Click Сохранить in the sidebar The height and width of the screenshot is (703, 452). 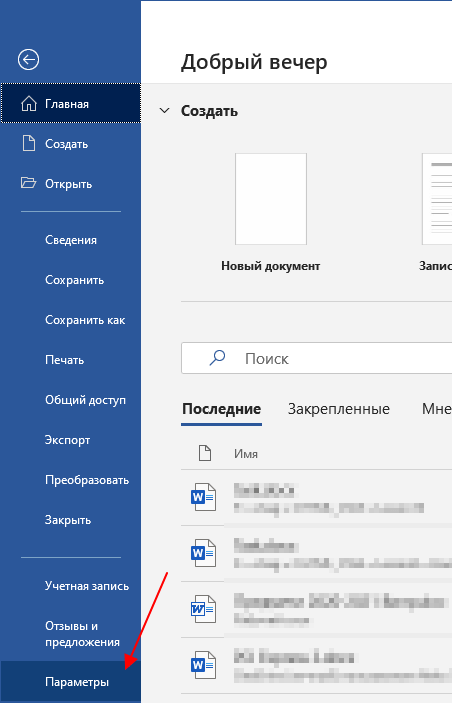(70, 280)
